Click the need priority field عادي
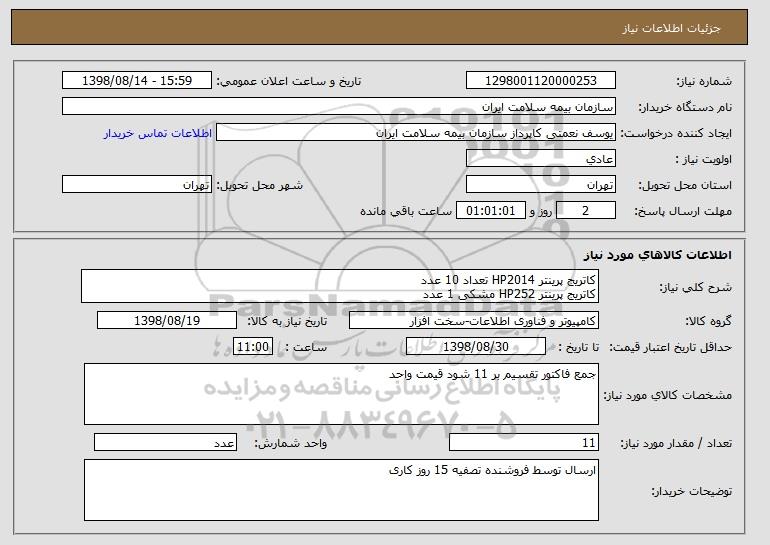 coord(541,159)
